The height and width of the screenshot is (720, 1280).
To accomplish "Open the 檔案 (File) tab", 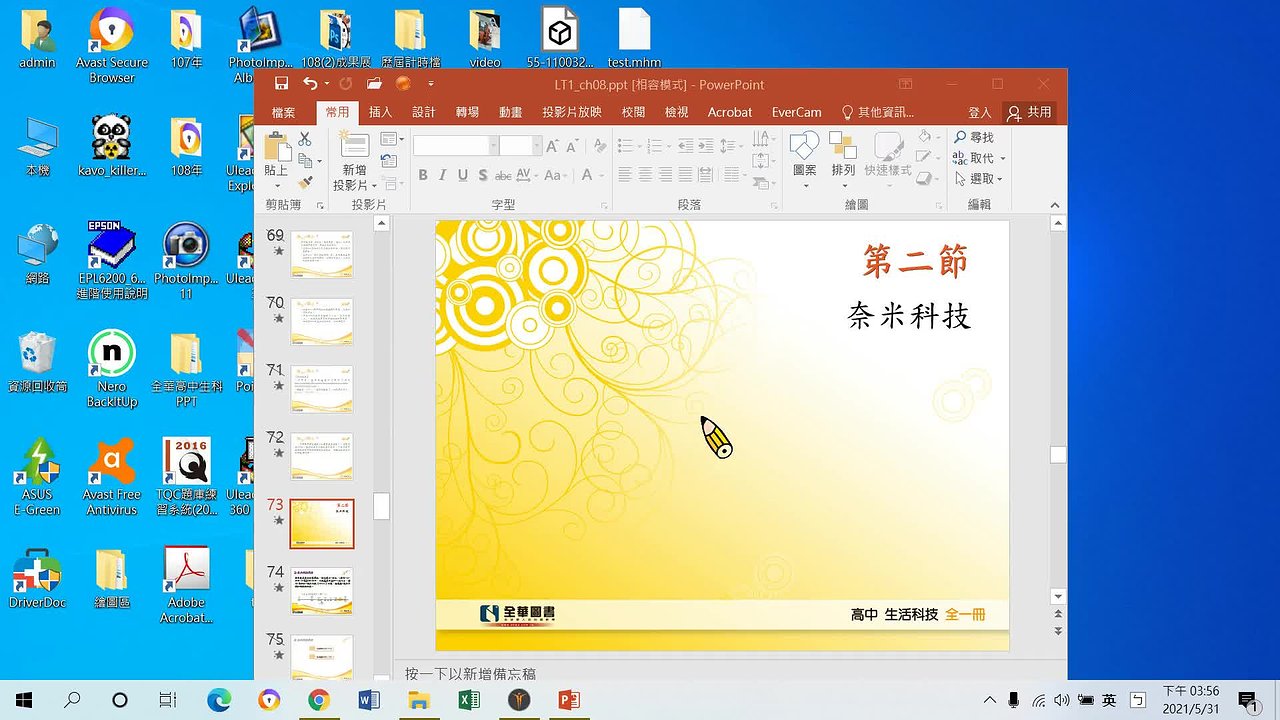I will tap(284, 113).
